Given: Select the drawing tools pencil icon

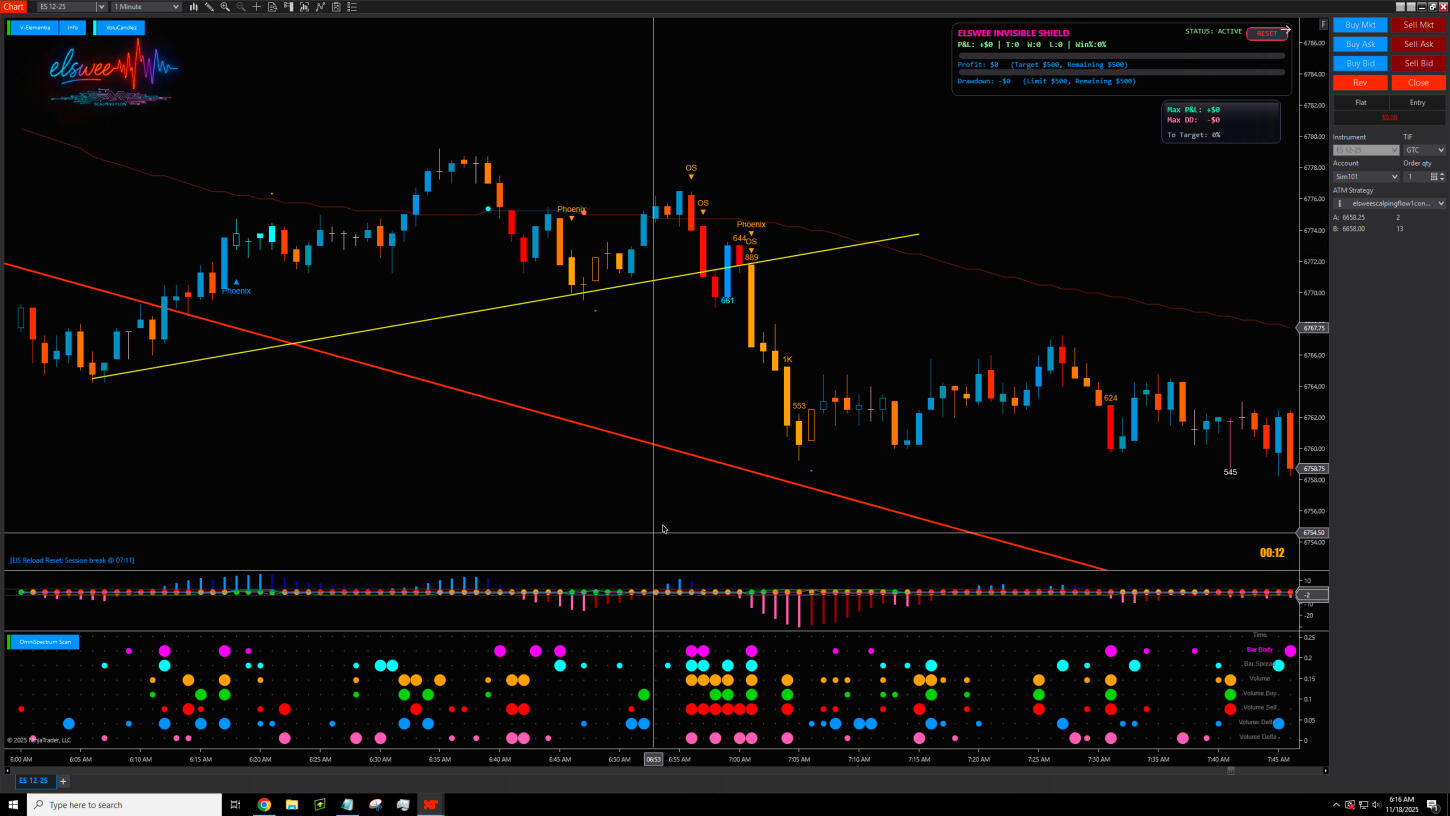Looking at the screenshot, I should point(208,7).
